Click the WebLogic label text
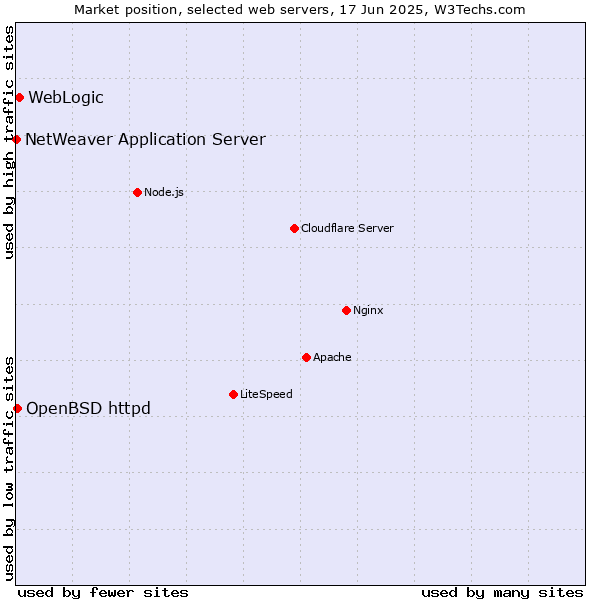This screenshot has height=600, width=600. coord(66,97)
